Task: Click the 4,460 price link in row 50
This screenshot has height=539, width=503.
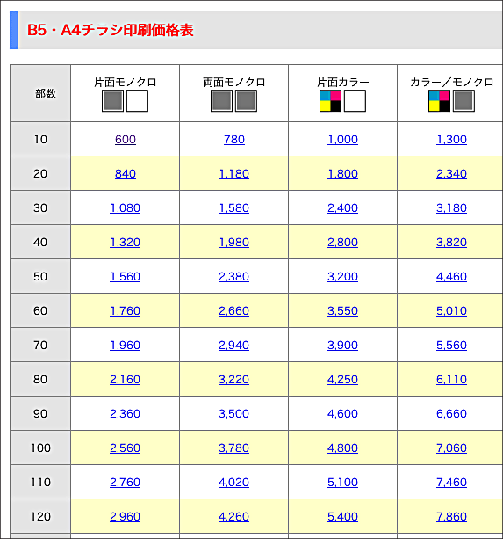Action: (x=451, y=276)
